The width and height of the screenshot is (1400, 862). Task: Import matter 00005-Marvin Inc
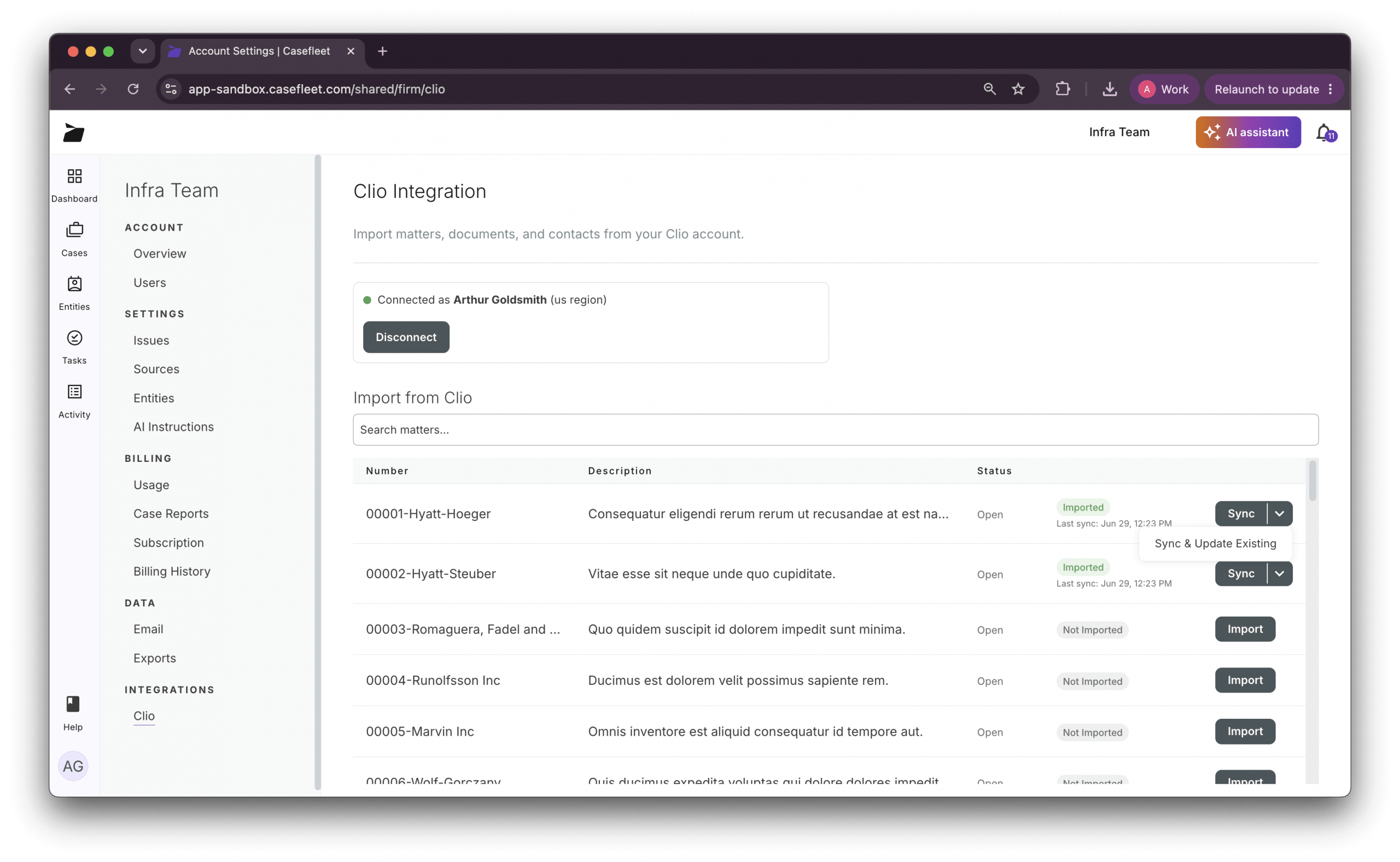[x=1245, y=731]
